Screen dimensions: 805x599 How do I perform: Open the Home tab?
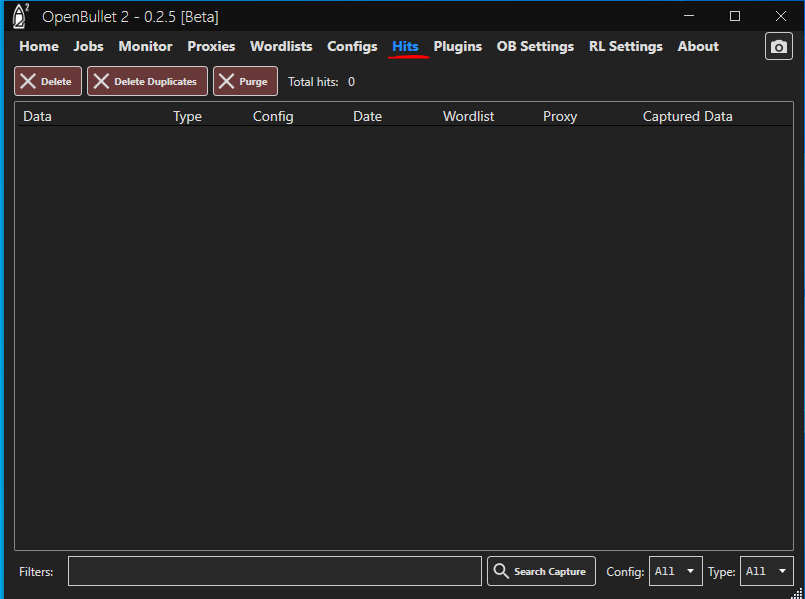pyautogui.click(x=39, y=46)
